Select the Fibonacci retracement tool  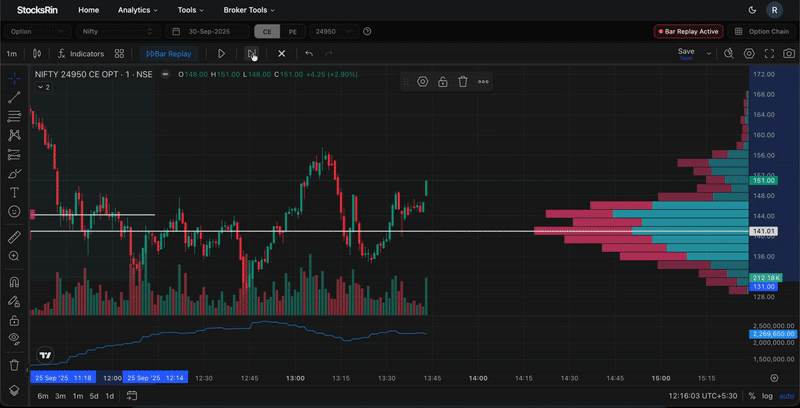tap(14, 117)
